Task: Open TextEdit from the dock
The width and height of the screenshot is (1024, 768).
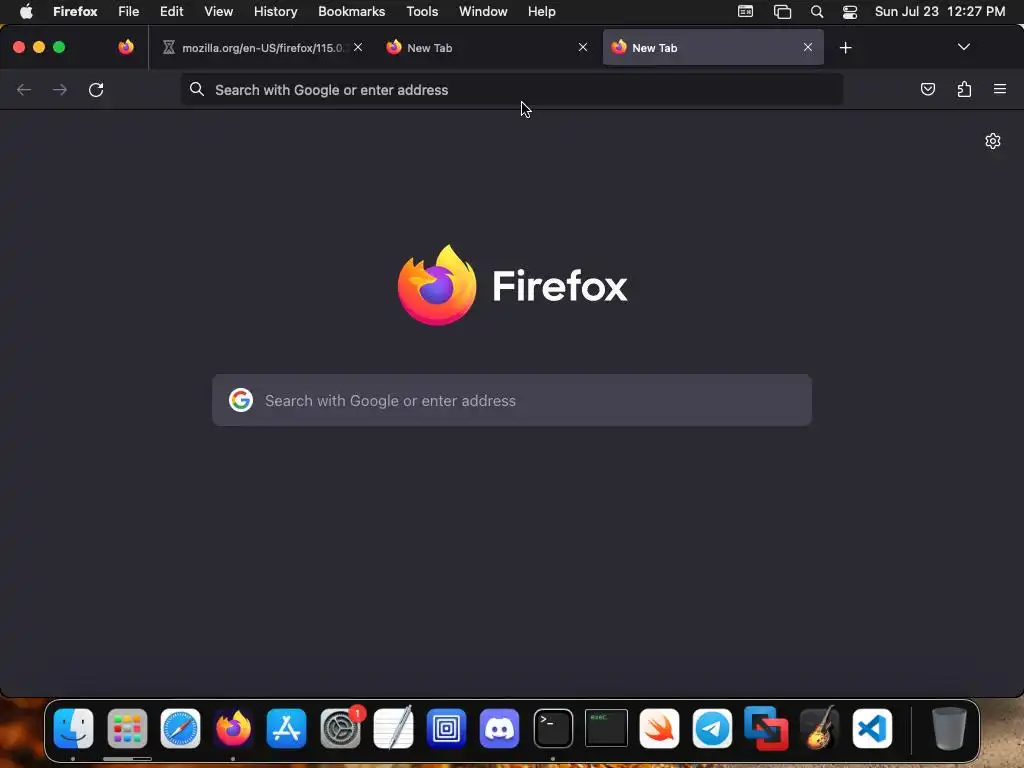Action: (393, 728)
